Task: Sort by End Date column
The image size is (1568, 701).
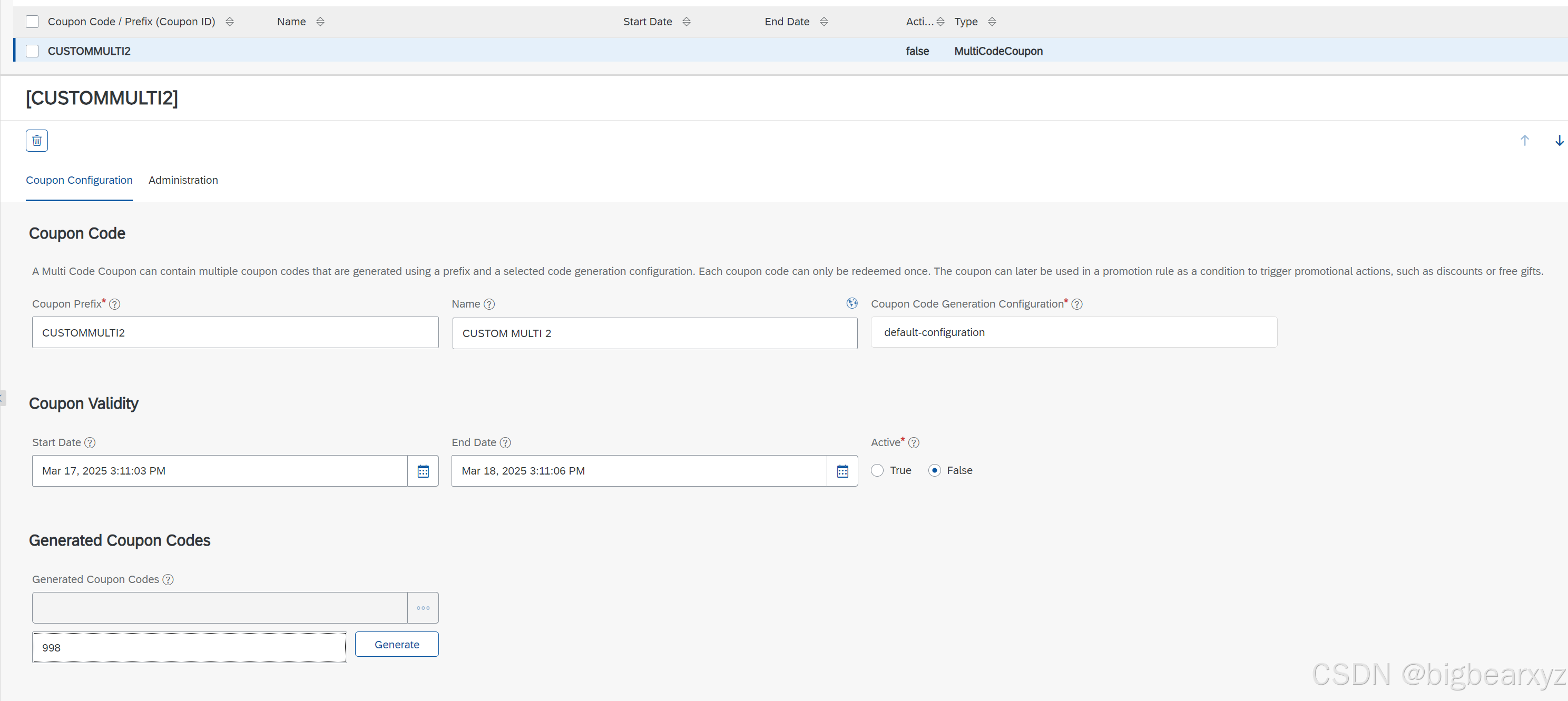Action: 824,22
